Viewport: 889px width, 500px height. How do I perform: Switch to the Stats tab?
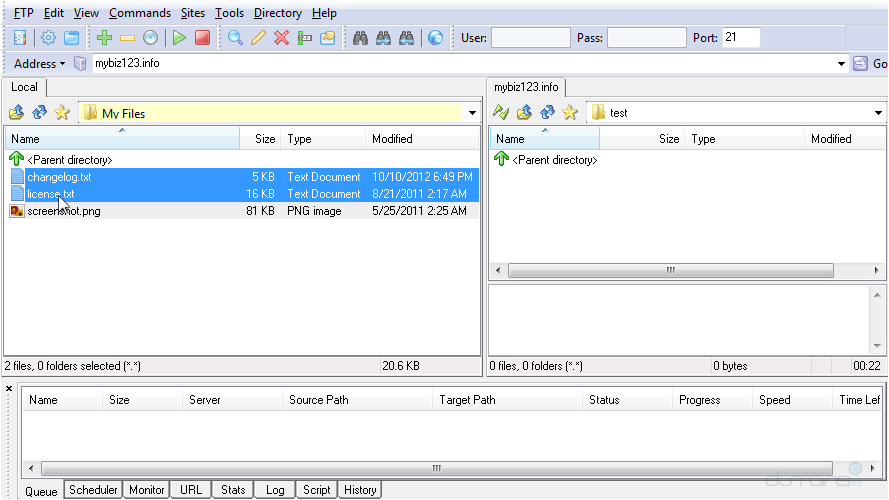(x=233, y=489)
